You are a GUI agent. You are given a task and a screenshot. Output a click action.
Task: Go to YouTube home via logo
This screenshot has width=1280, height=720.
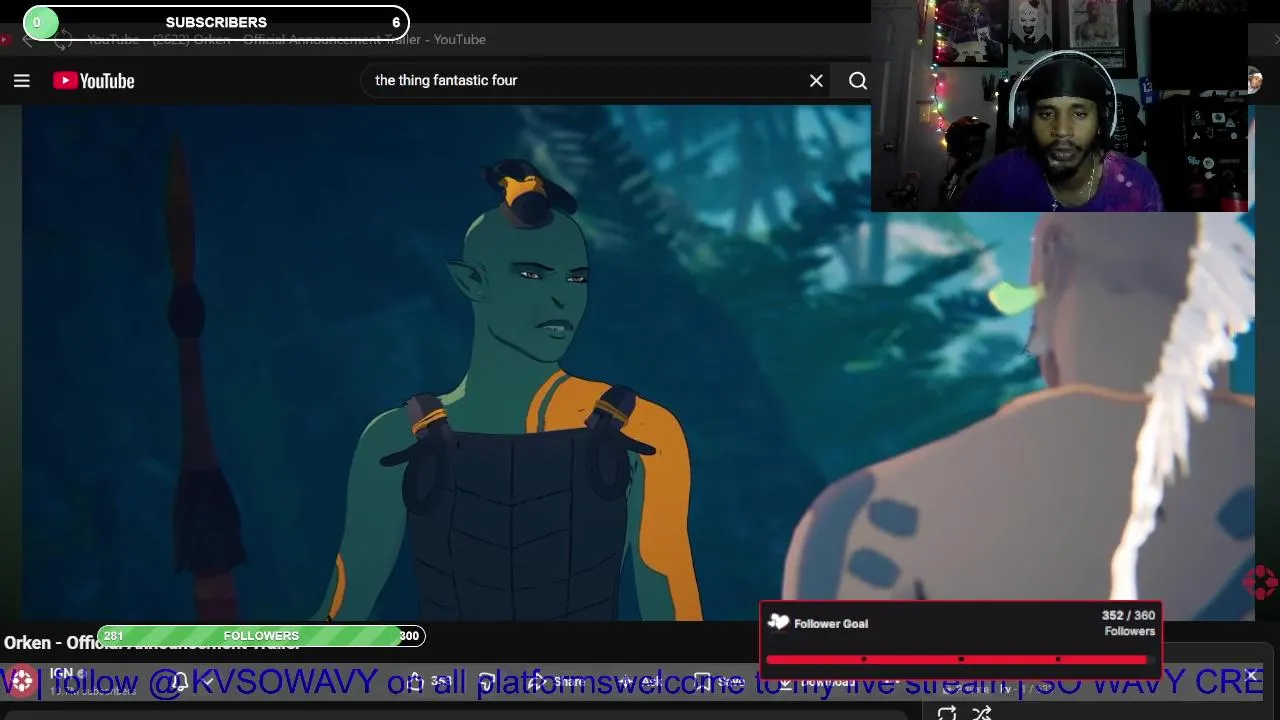pyautogui.click(x=94, y=81)
